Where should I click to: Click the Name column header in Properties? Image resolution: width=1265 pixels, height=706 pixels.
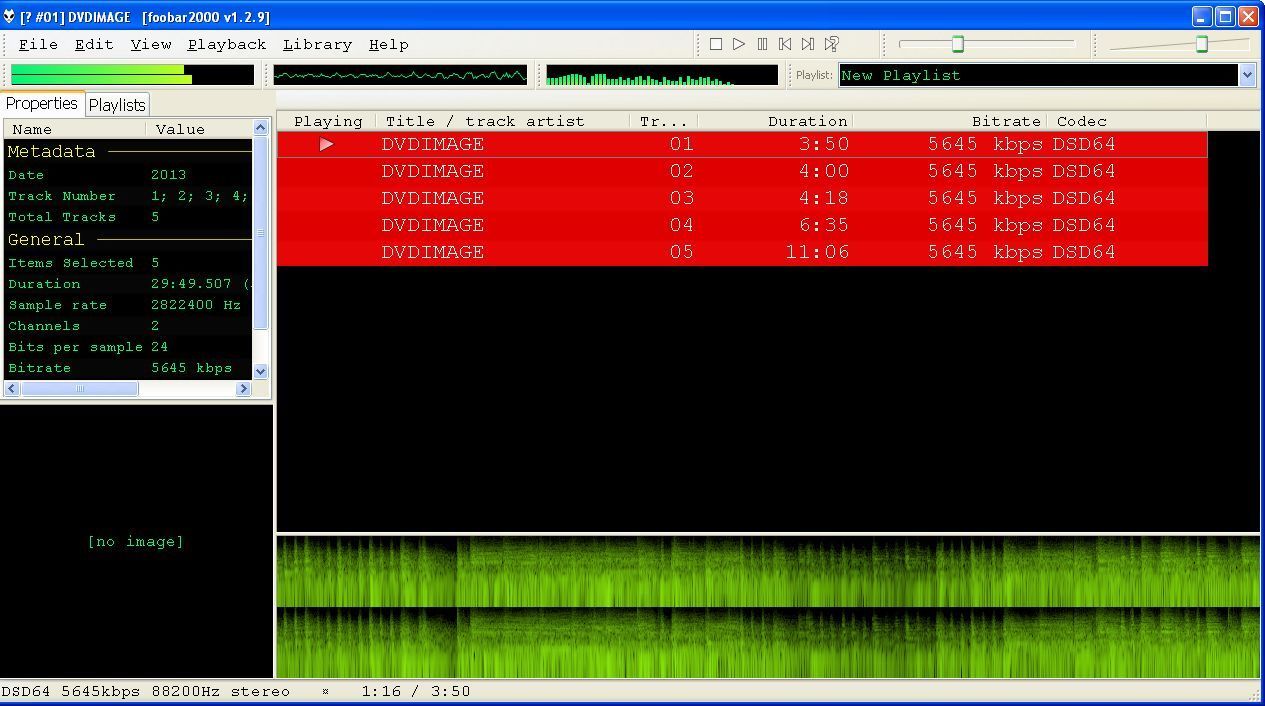click(75, 129)
